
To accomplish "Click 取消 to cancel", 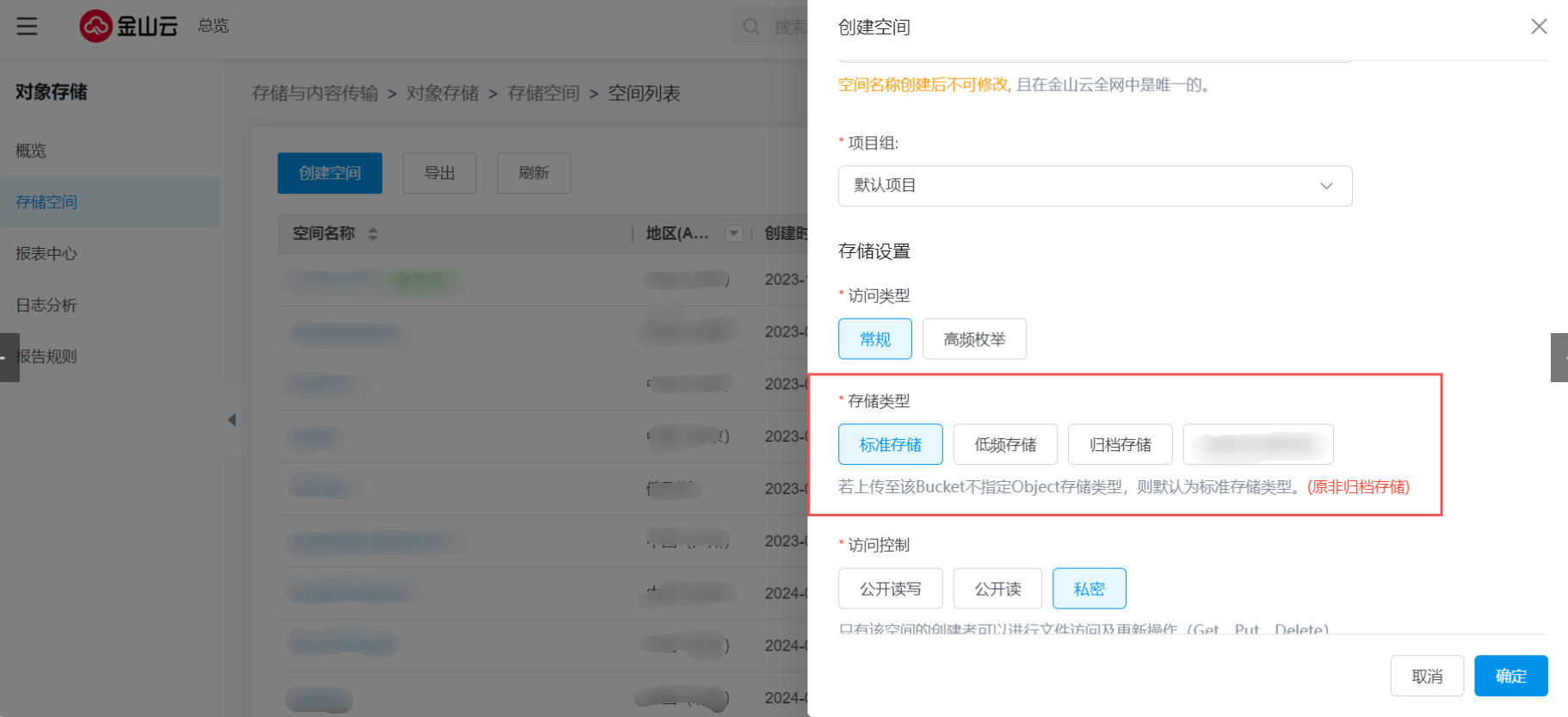I will coord(1427,676).
